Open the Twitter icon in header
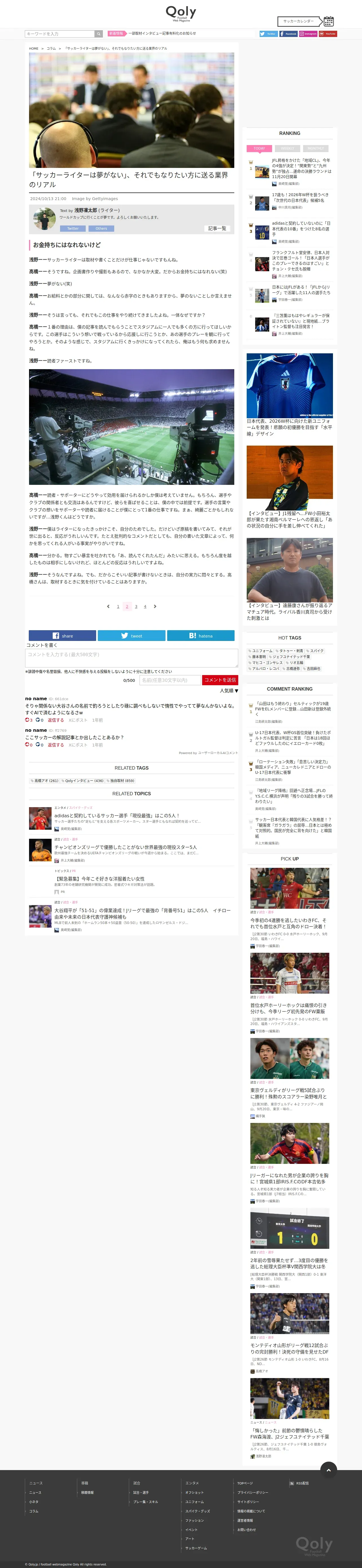 (x=268, y=34)
